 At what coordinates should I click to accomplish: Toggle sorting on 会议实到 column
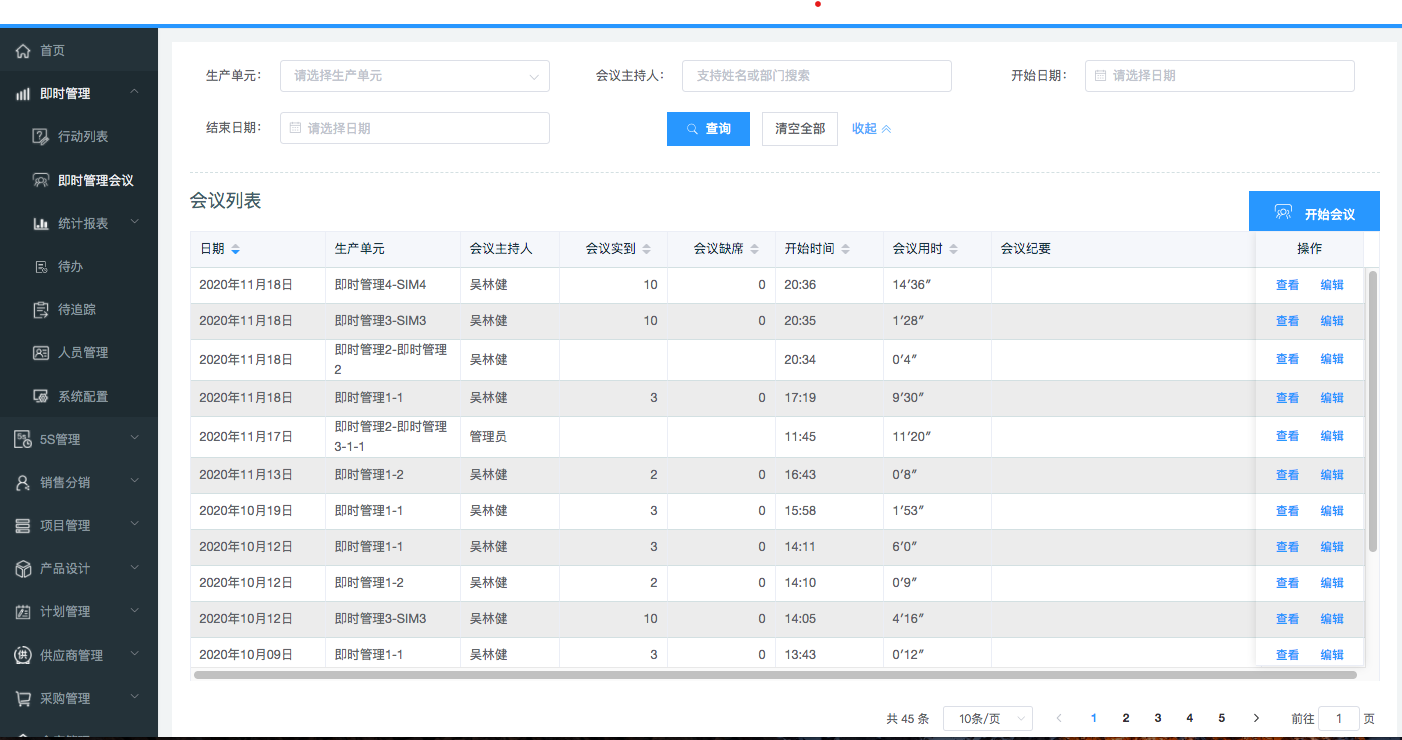[646, 249]
